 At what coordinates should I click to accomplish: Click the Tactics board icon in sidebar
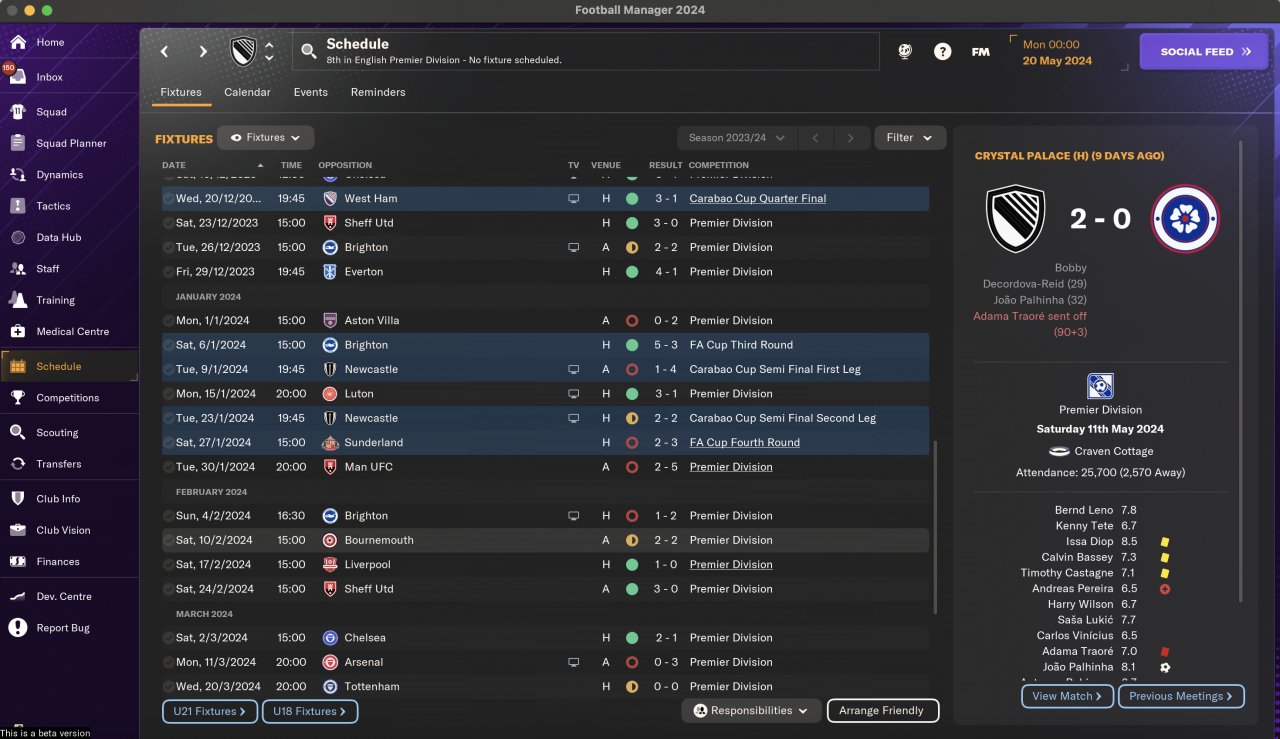pos(18,206)
